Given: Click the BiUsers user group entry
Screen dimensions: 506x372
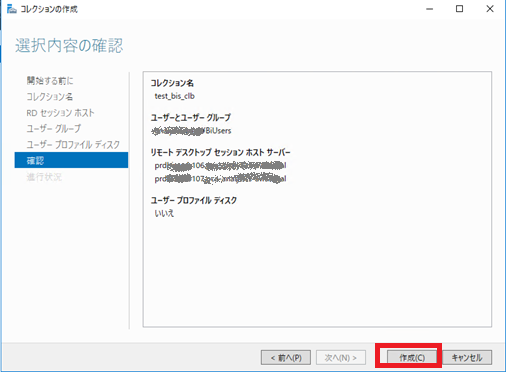Looking at the screenshot, I should 191,131.
